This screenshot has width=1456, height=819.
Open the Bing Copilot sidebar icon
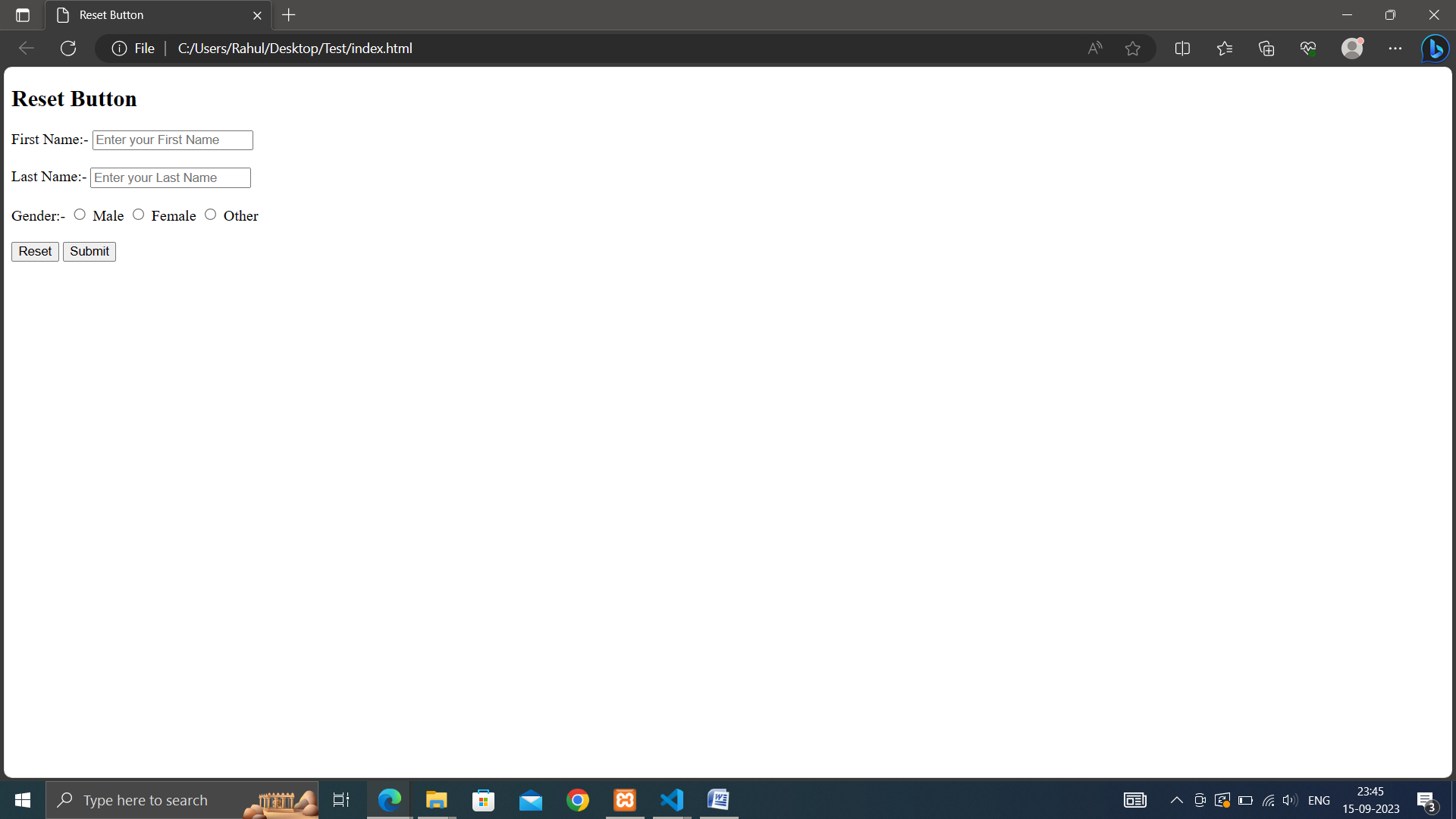[x=1436, y=49]
